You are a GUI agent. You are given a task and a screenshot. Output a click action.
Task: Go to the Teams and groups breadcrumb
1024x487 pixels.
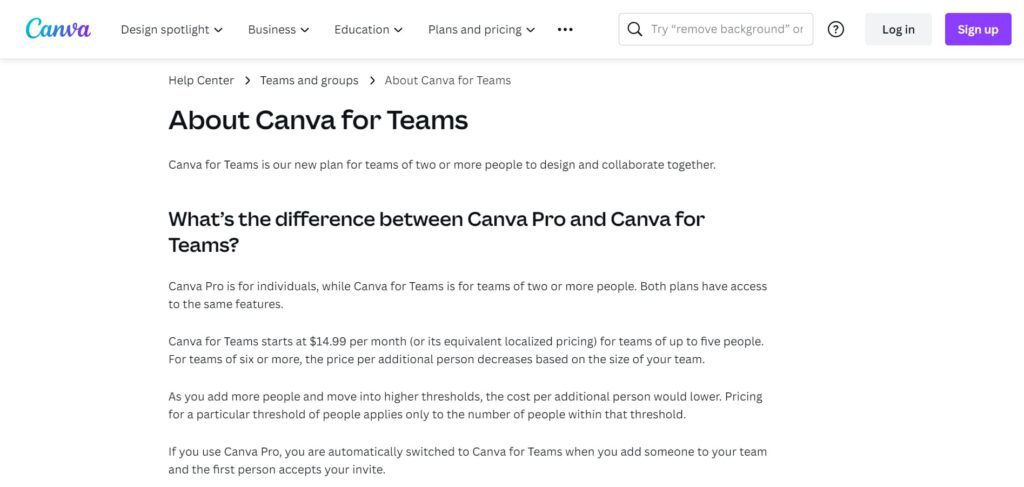pos(309,80)
